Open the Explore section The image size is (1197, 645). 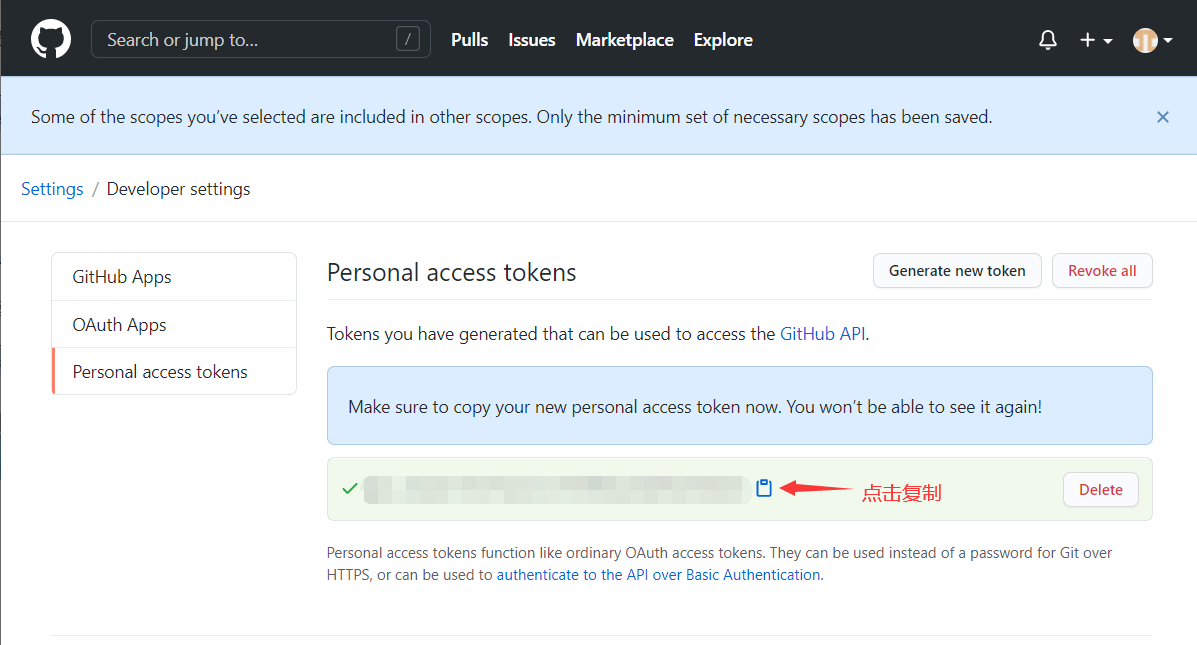[x=722, y=39]
